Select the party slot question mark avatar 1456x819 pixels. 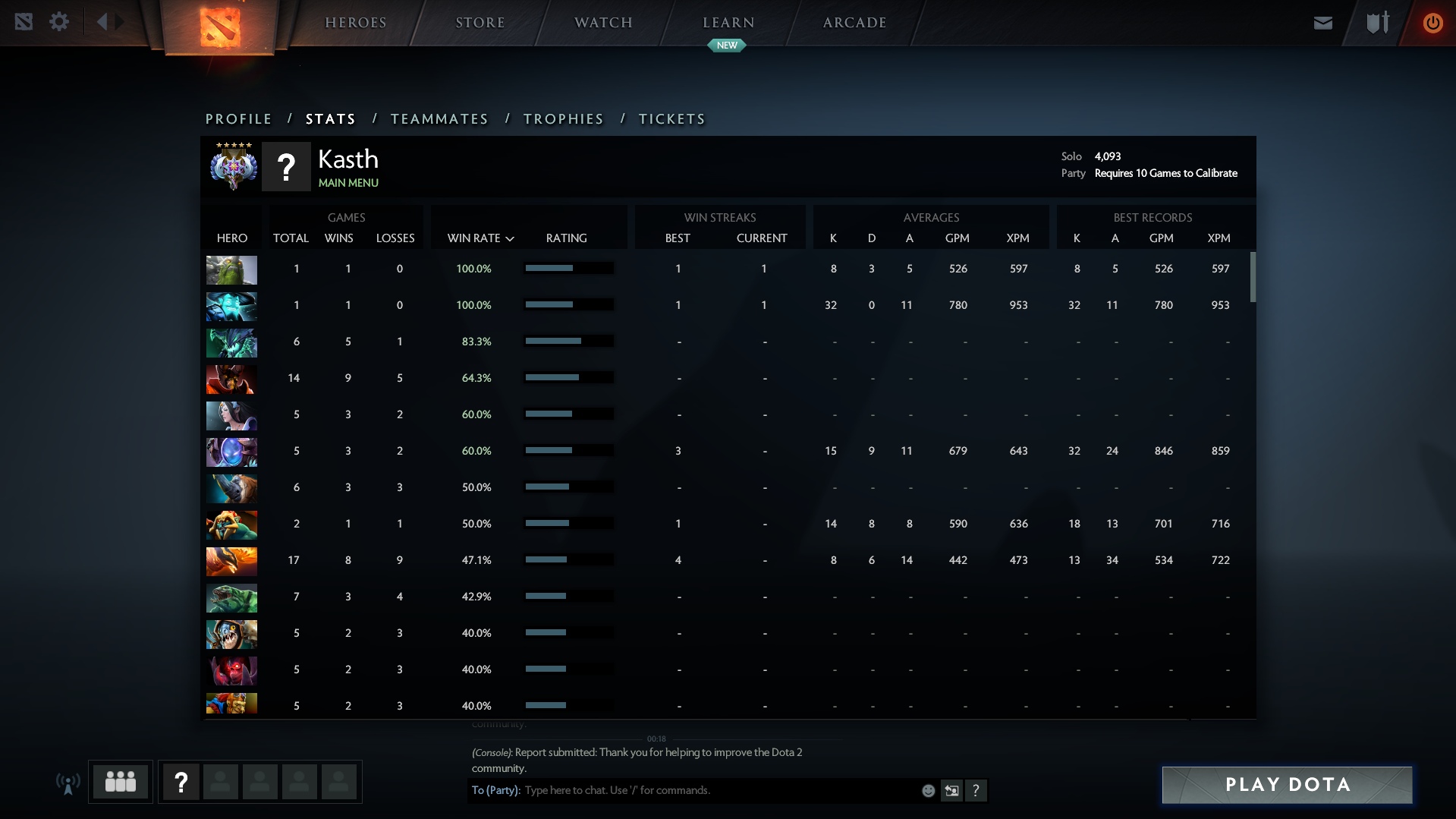click(181, 782)
